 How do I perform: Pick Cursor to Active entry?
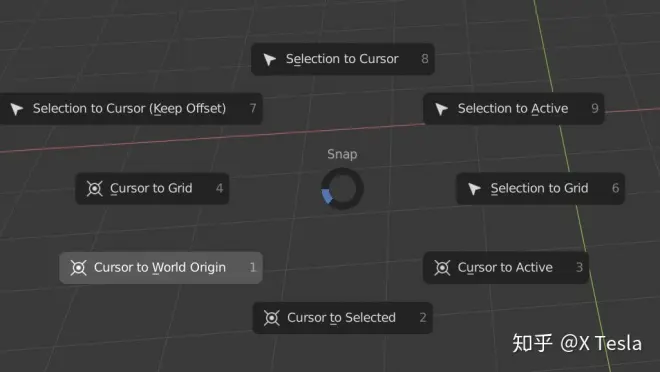(506, 268)
